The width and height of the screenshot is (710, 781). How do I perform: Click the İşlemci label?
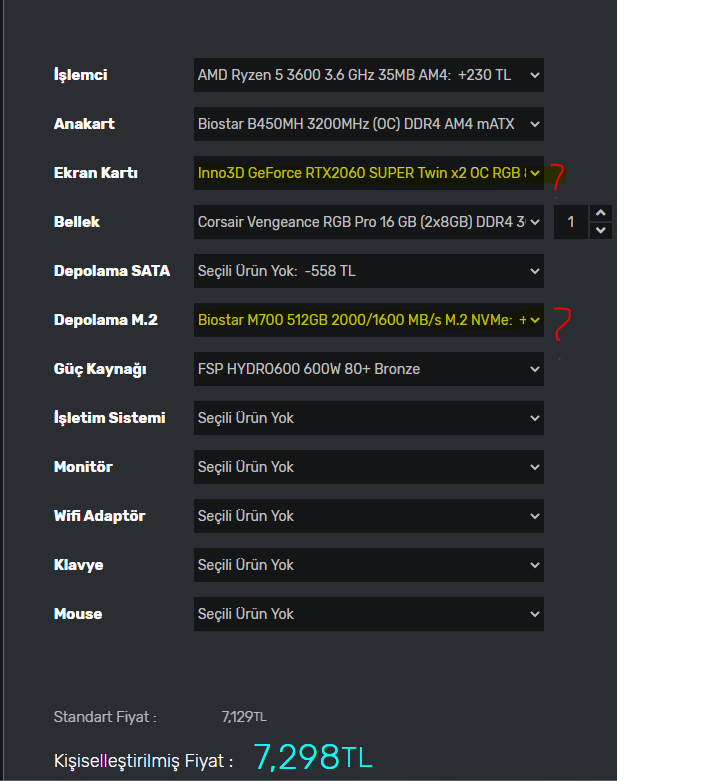click(80, 75)
